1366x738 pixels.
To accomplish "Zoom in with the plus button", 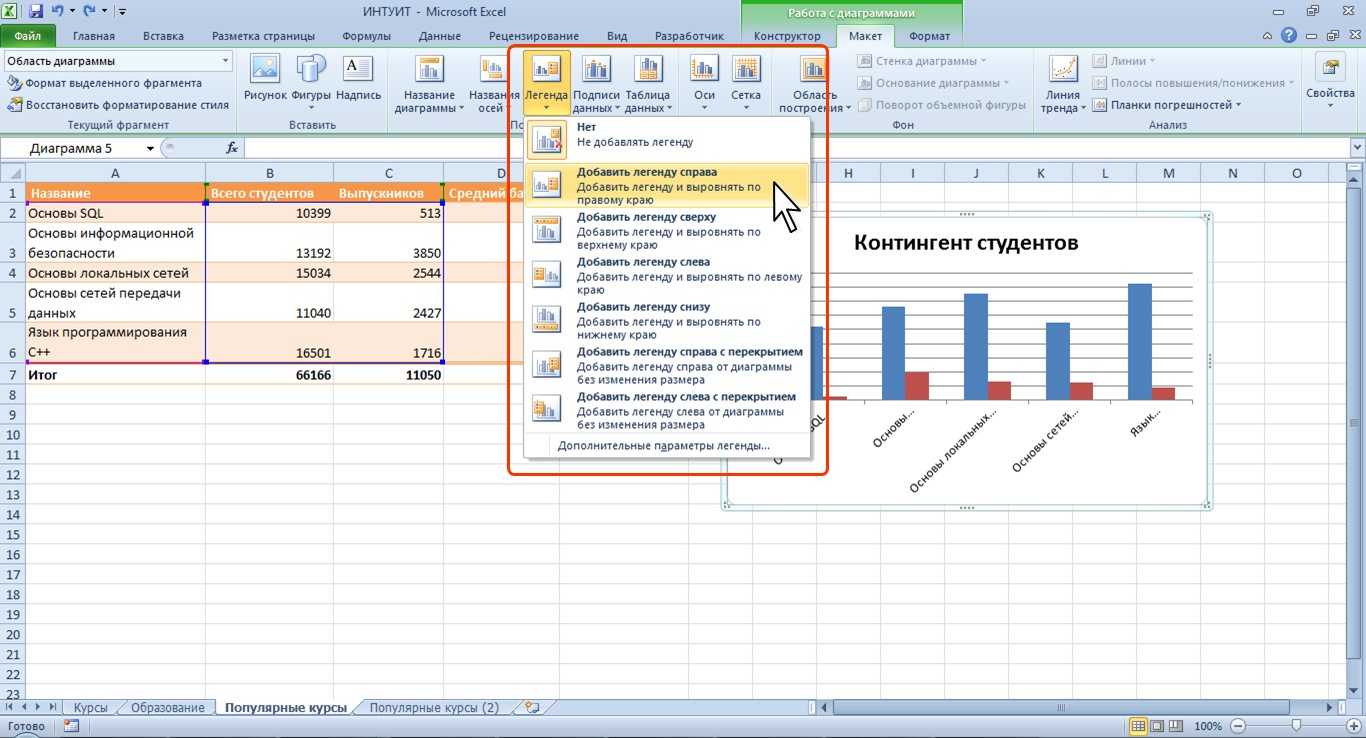I will coord(1354,726).
